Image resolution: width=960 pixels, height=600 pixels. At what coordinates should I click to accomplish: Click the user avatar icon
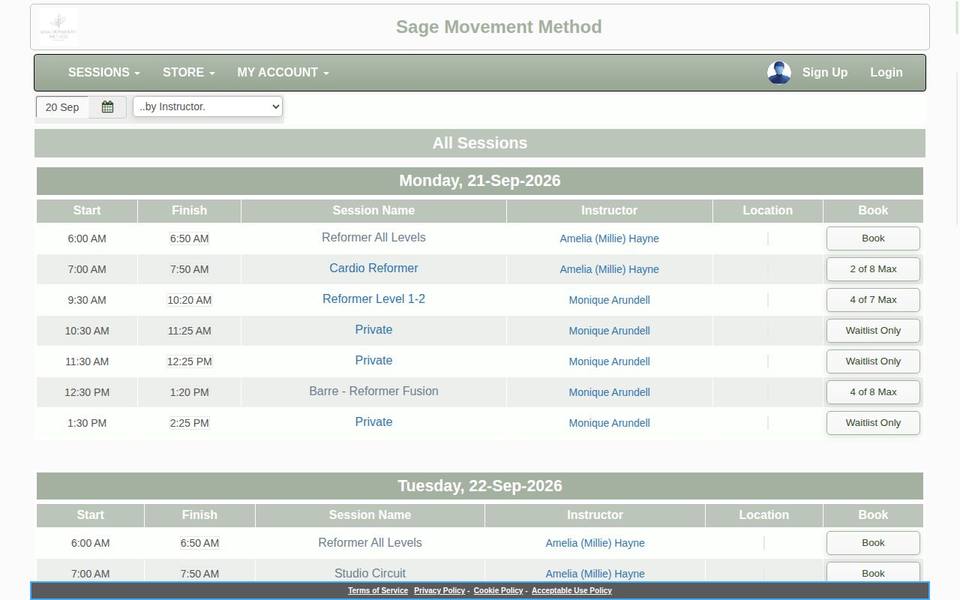coord(779,72)
